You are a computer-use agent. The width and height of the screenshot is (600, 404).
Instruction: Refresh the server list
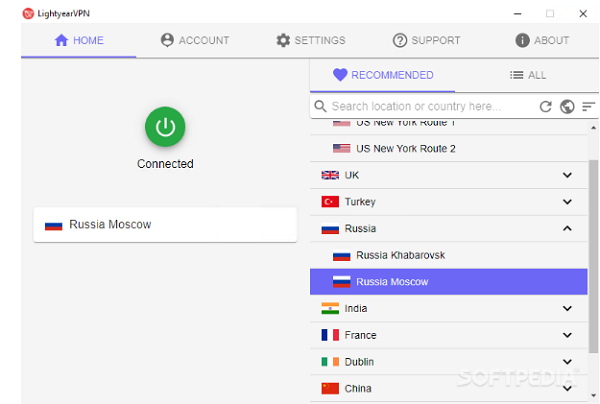pyautogui.click(x=546, y=106)
